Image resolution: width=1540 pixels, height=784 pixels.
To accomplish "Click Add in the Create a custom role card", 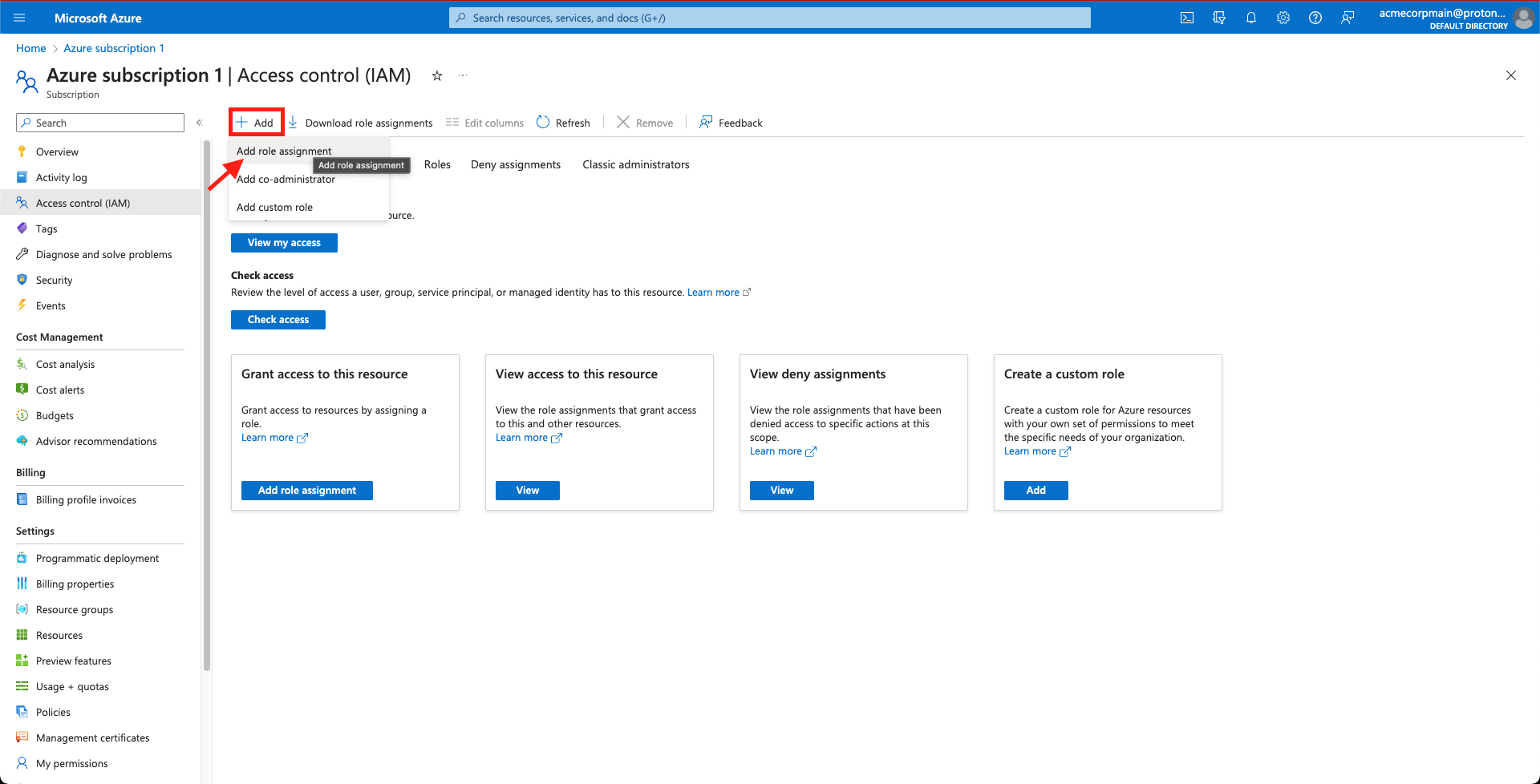I will click(x=1036, y=491).
